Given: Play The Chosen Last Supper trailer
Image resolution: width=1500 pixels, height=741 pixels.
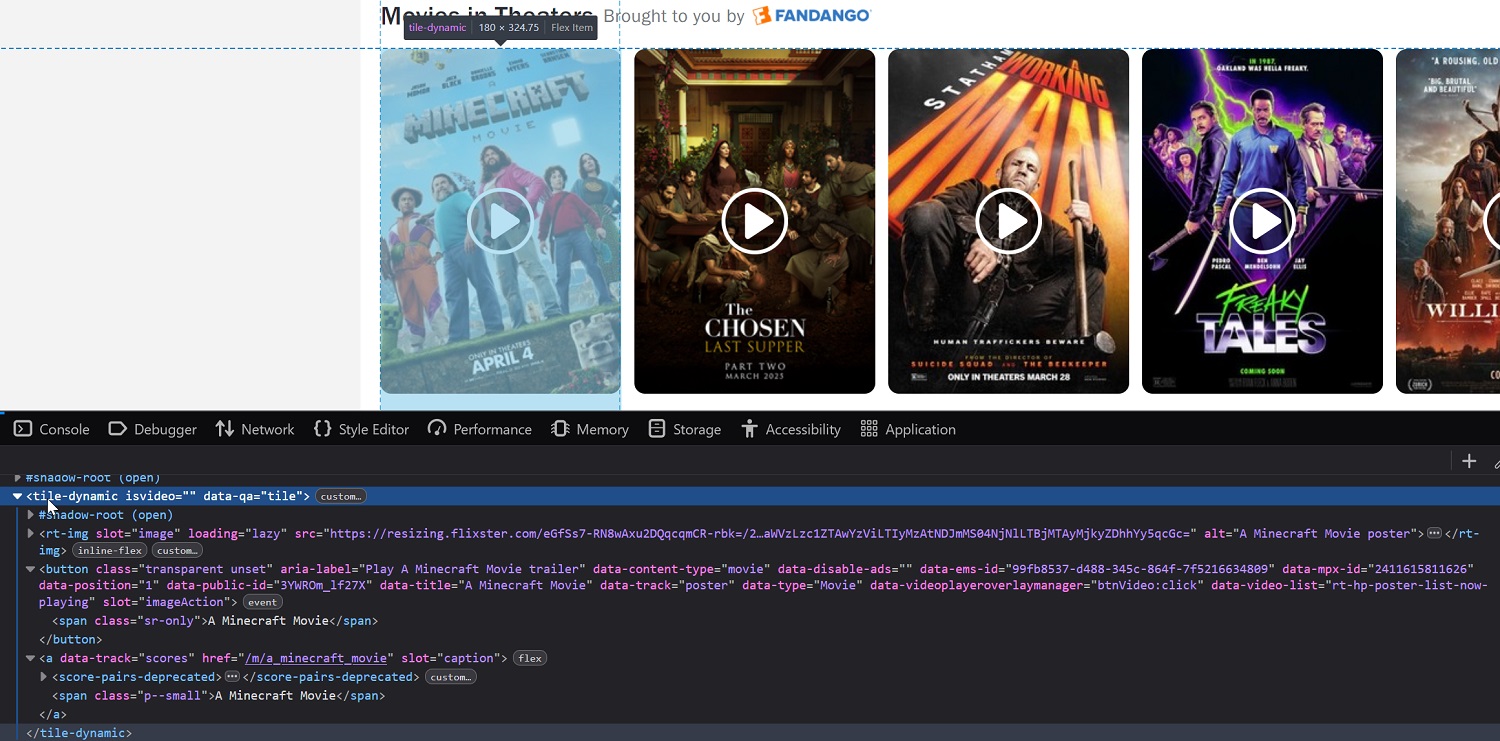Looking at the screenshot, I should click(754, 221).
